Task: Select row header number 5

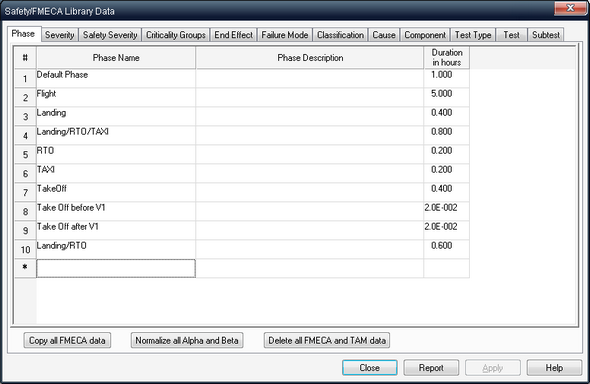Action: click(25, 155)
